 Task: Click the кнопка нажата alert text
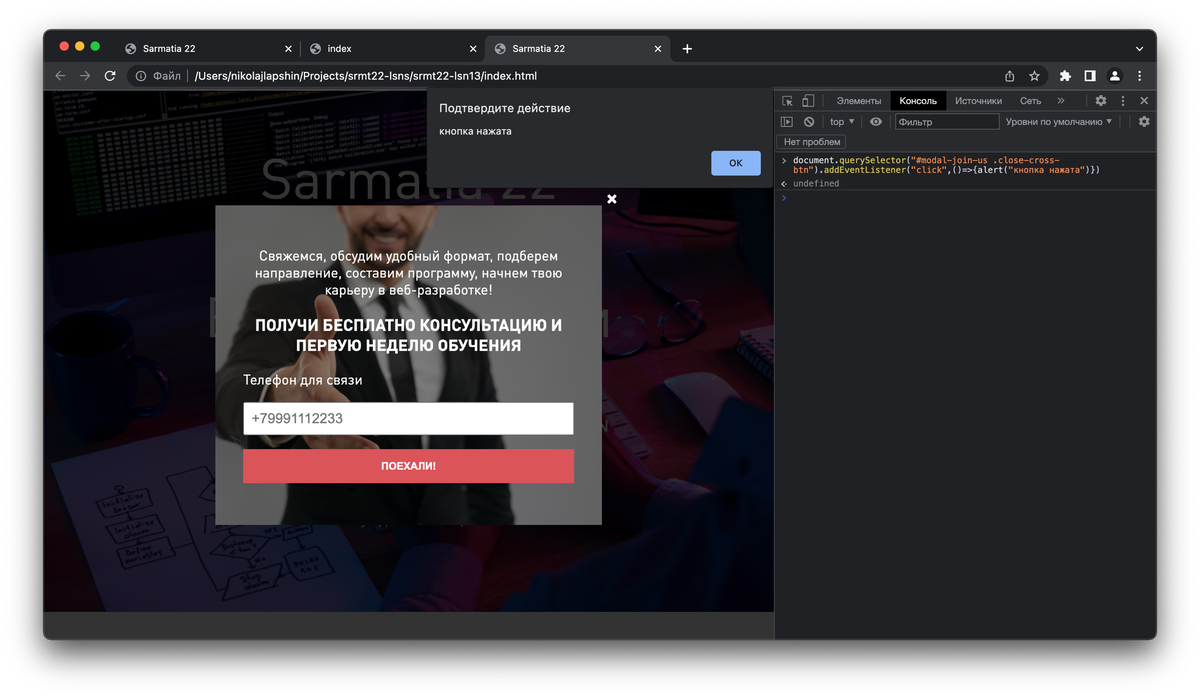pos(475,131)
